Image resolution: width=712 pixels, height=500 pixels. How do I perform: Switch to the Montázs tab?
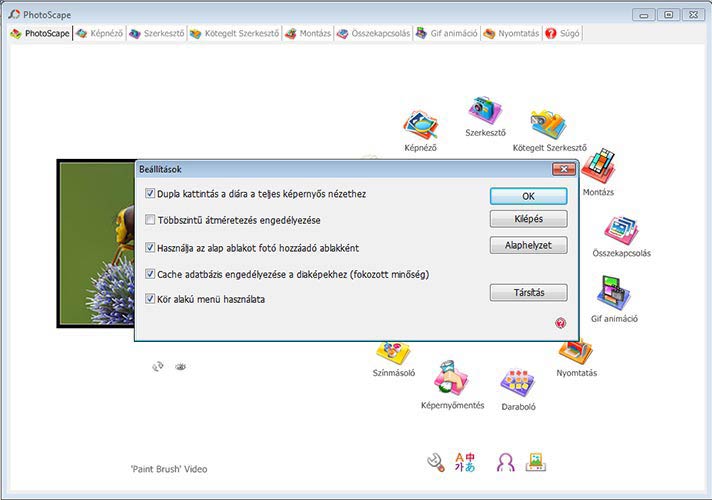(307, 33)
